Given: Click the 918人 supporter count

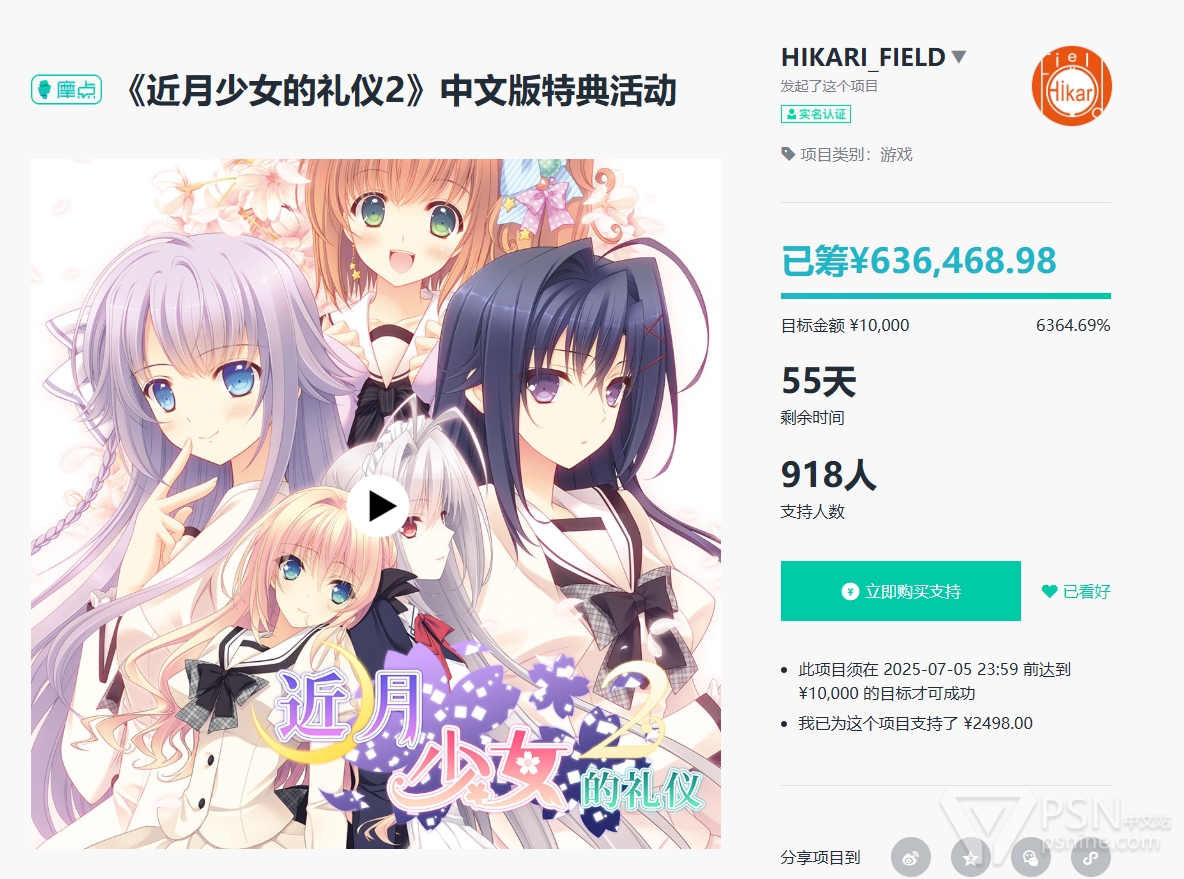Looking at the screenshot, I should pyautogui.click(x=828, y=475).
